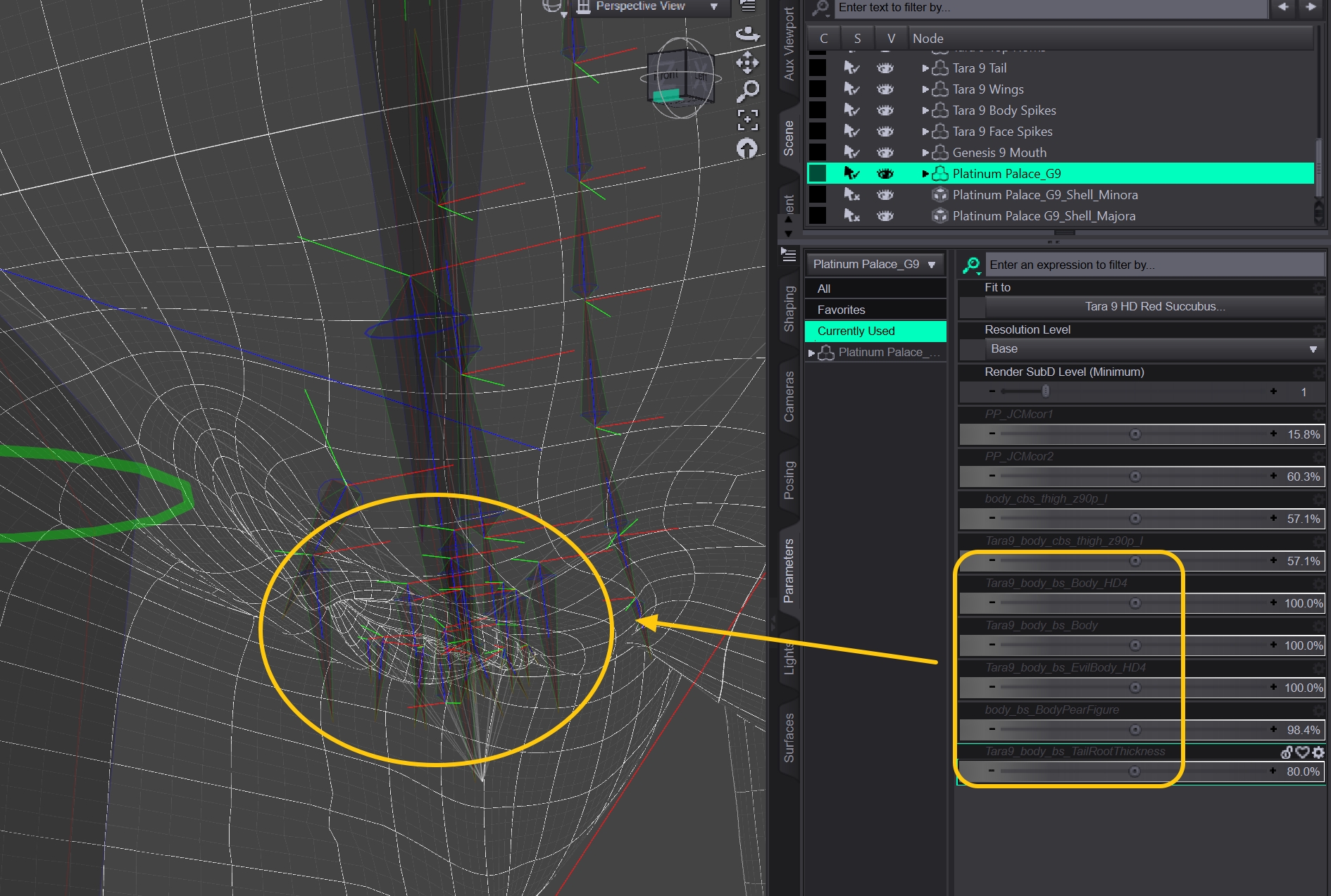1331x896 pixels.
Task: Expand the Genesis 9 Mouth node
Action: point(925,153)
